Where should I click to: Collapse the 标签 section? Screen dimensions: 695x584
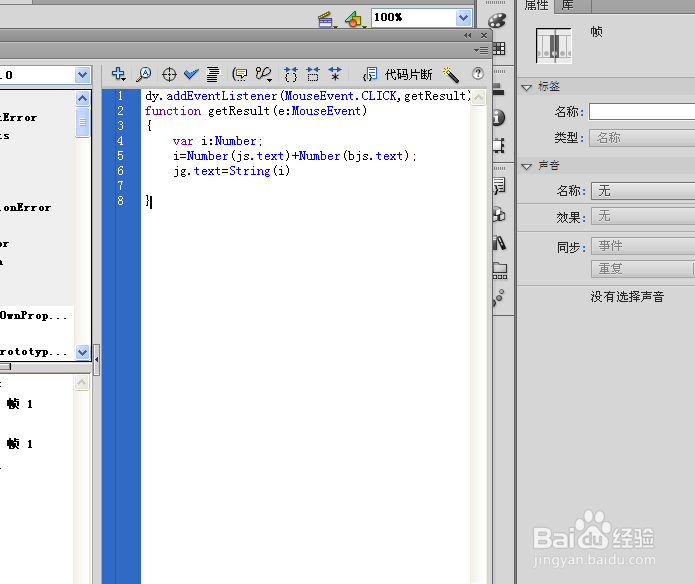click(x=527, y=87)
